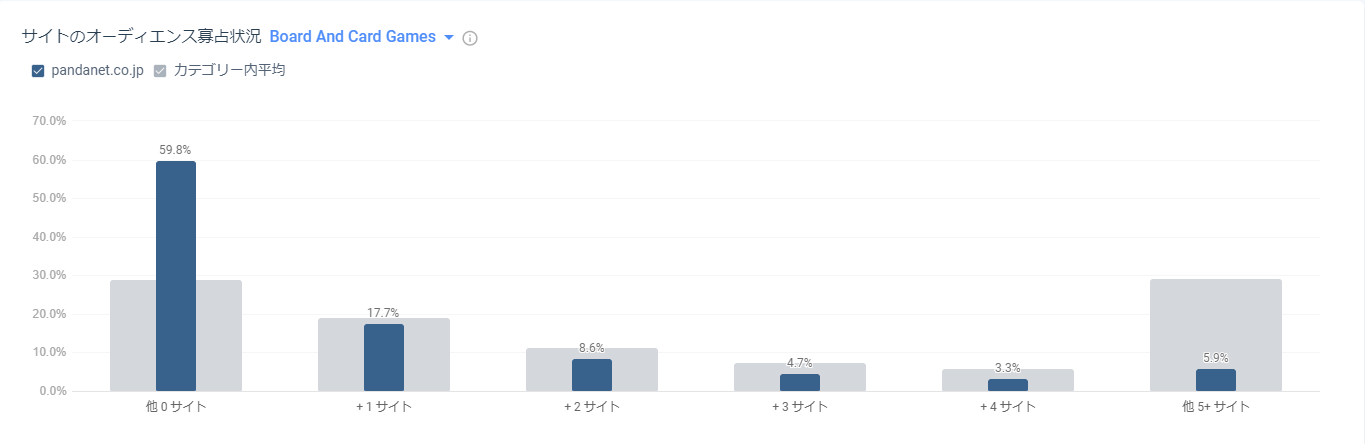Click the blue 8.6% bar
Image resolution: width=1365 pixels, height=444 pixels.
tap(592, 375)
